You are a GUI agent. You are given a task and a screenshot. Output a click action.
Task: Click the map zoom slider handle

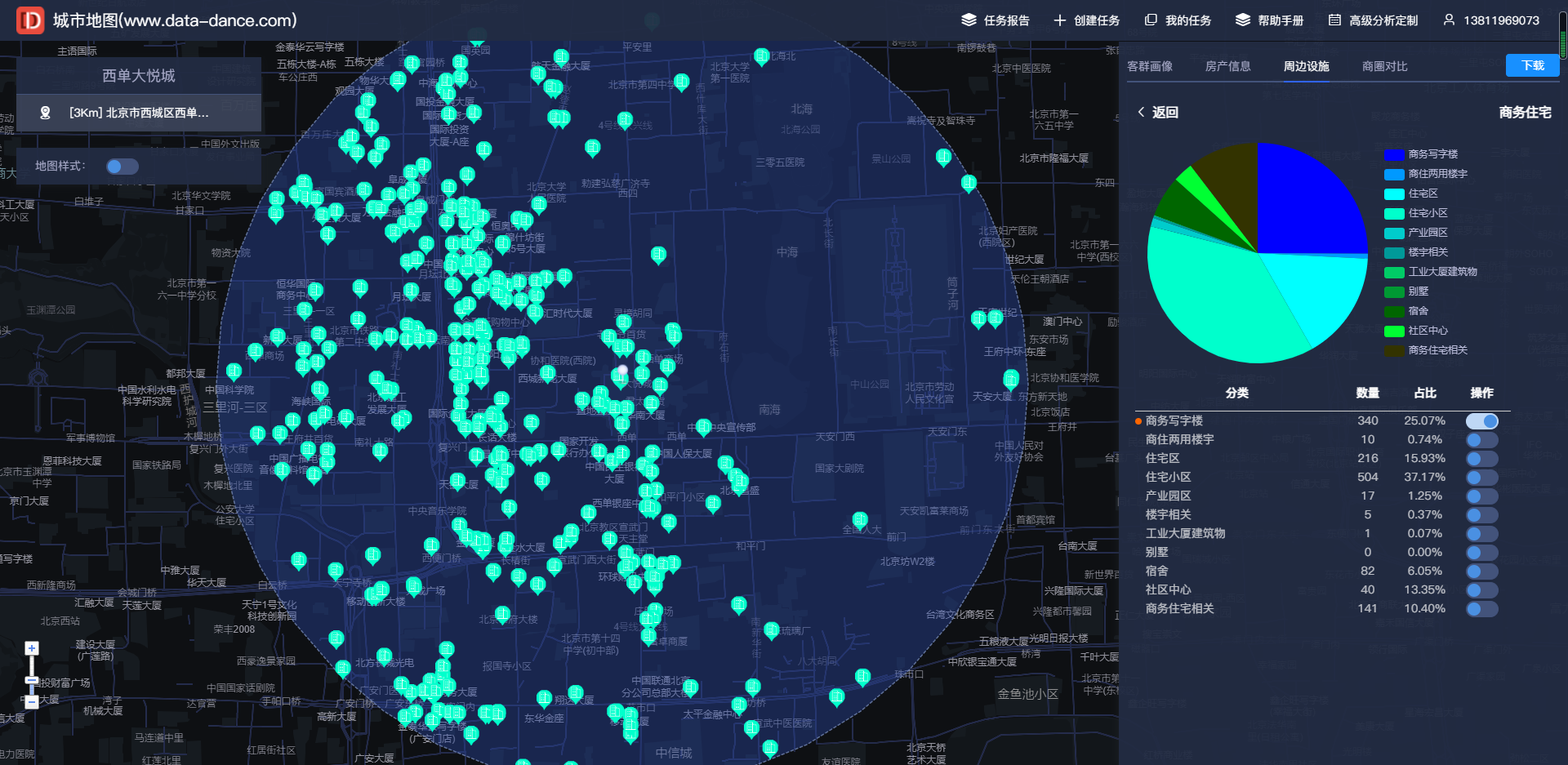(32, 679)
